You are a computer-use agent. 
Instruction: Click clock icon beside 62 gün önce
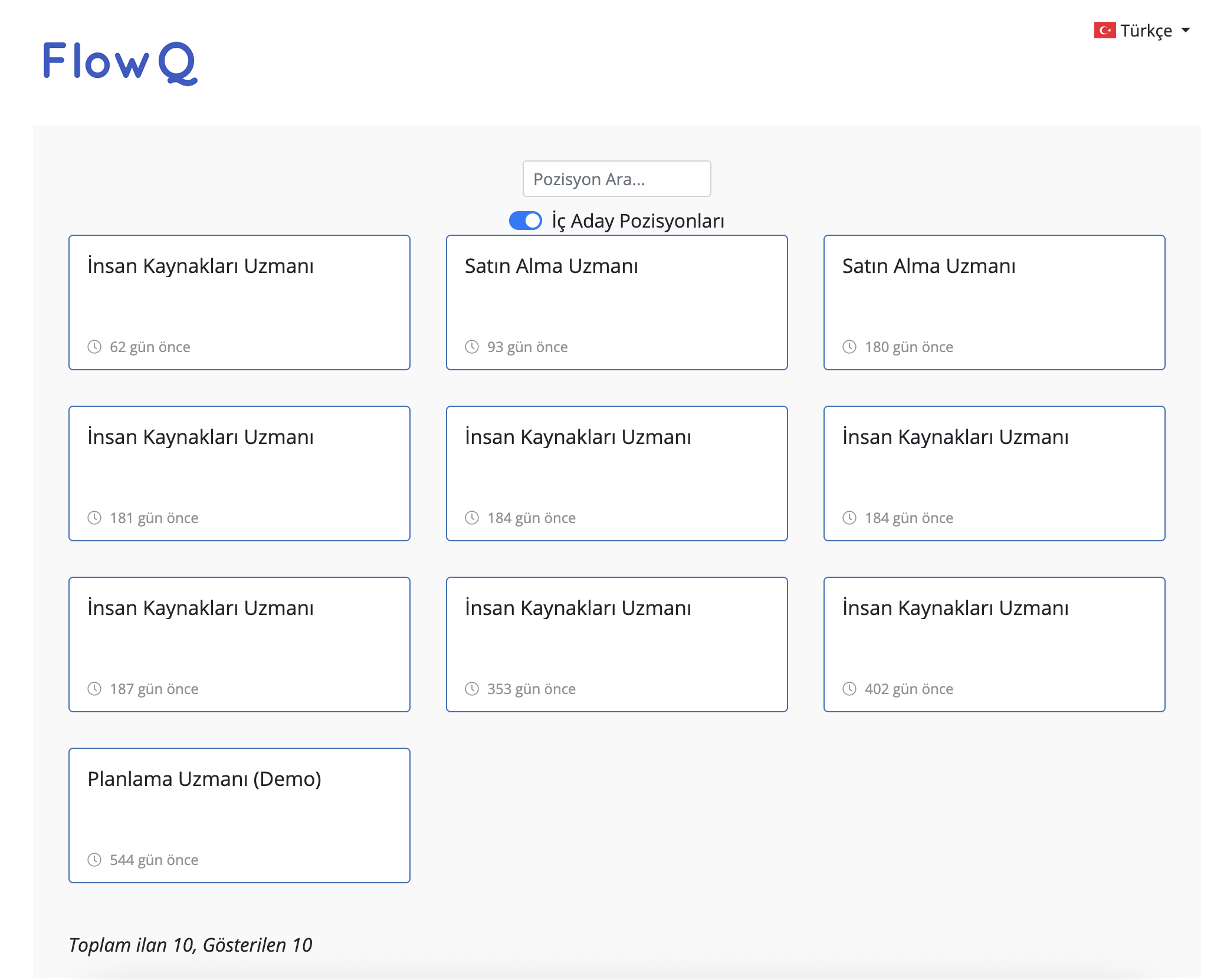pyautogui.click(x=94, y=347)
